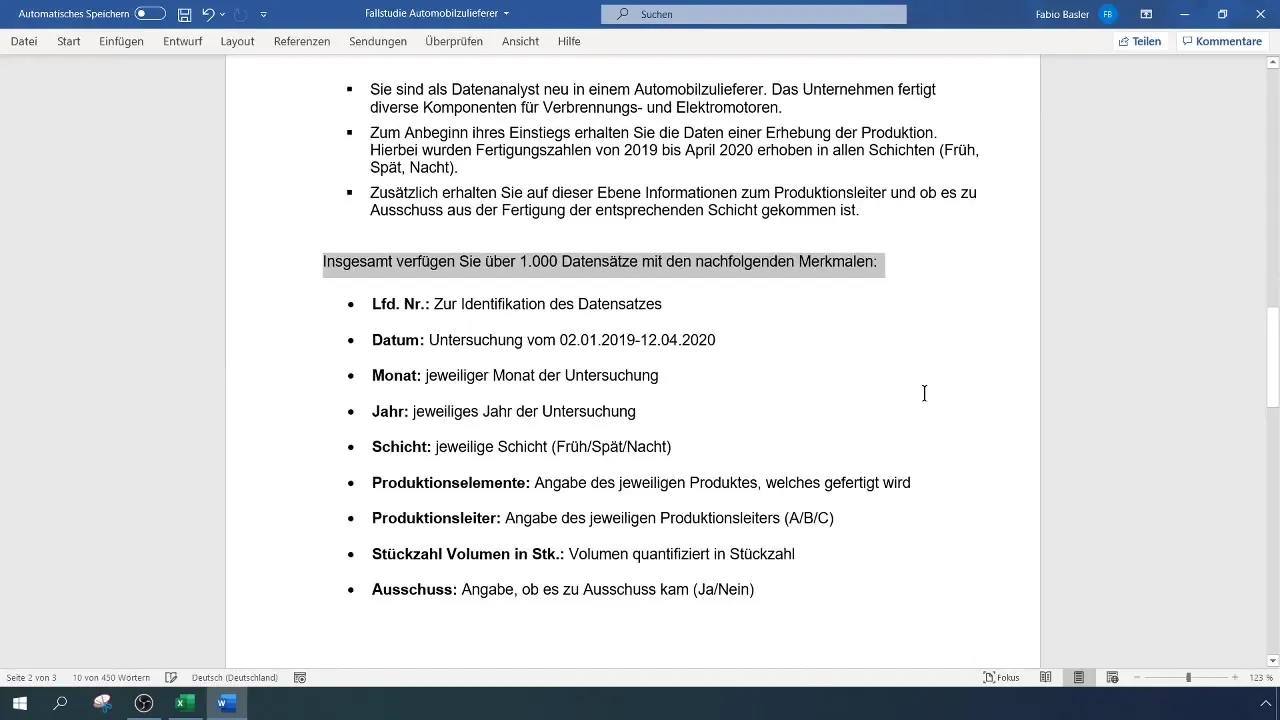
Task: Click the vertical scrollbar thumb
Action: (x=1273, y=357)
